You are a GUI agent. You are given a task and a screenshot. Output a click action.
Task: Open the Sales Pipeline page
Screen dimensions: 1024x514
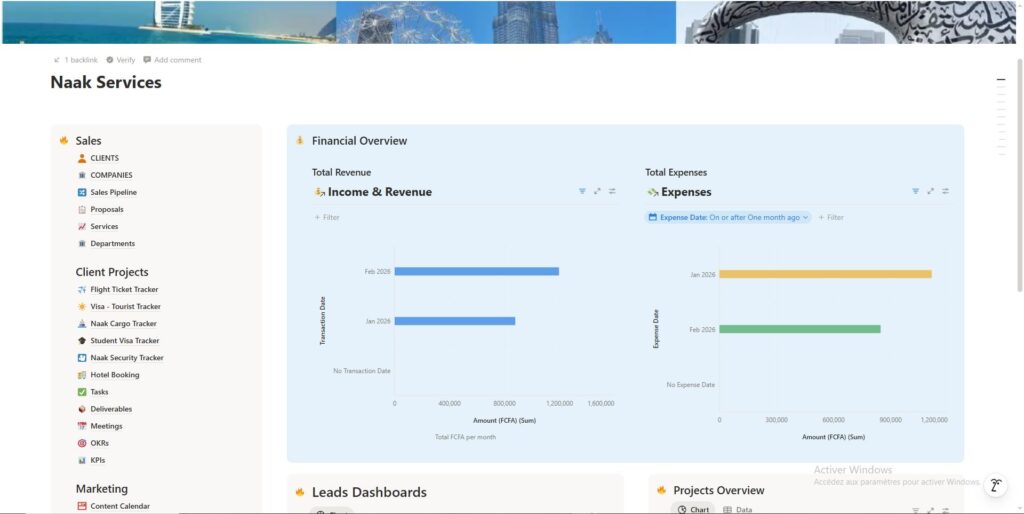(113, 192)
